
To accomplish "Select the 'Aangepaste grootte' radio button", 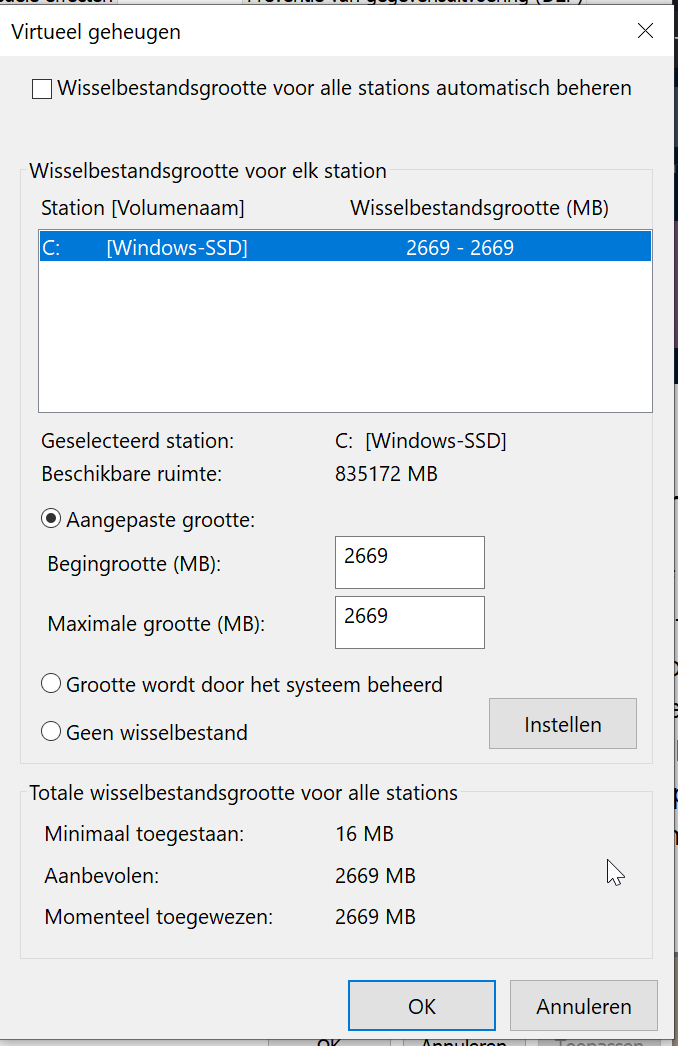I will point(51,520).
